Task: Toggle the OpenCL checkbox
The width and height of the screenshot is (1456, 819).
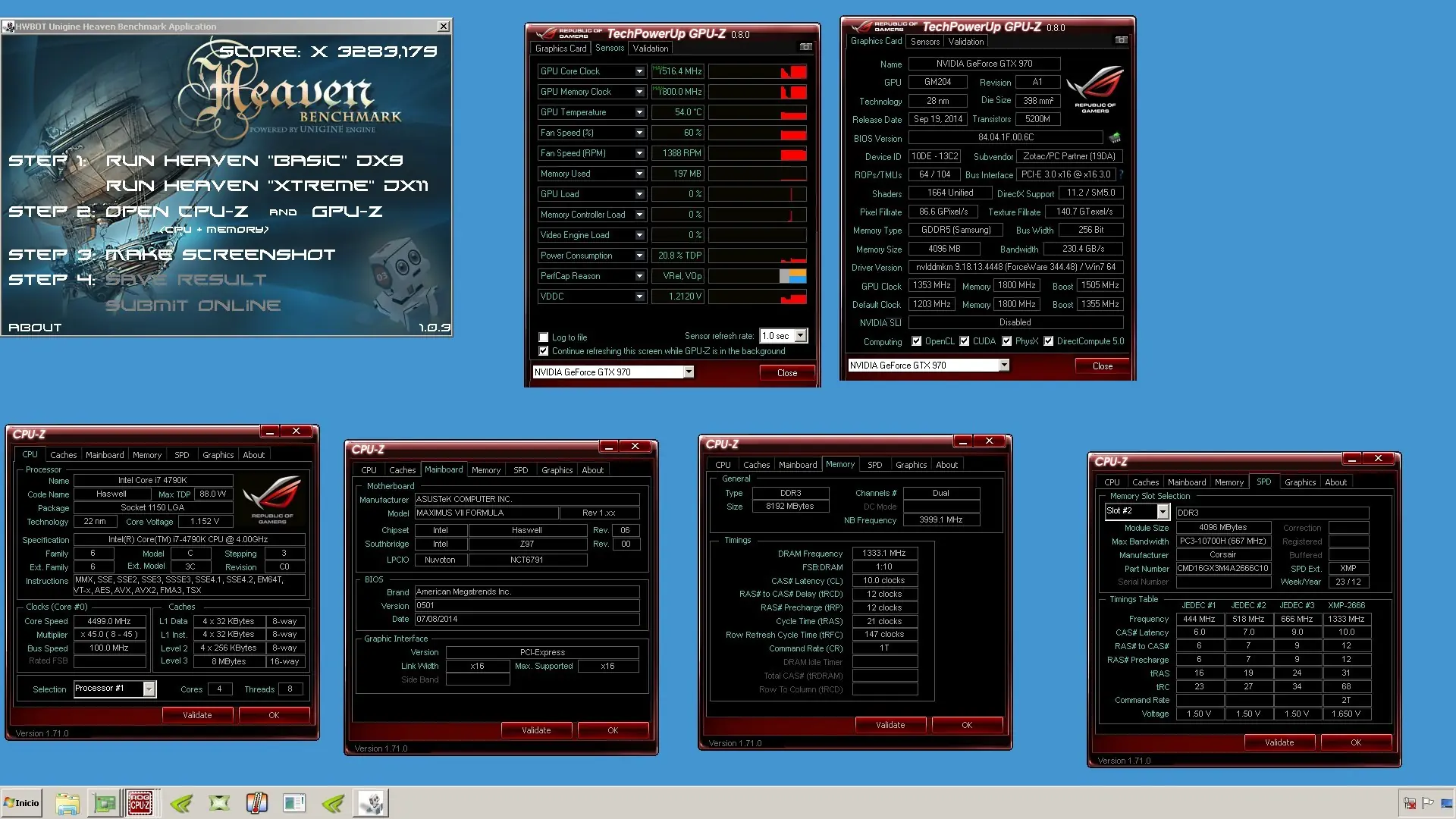Action: tap(916, 341)
